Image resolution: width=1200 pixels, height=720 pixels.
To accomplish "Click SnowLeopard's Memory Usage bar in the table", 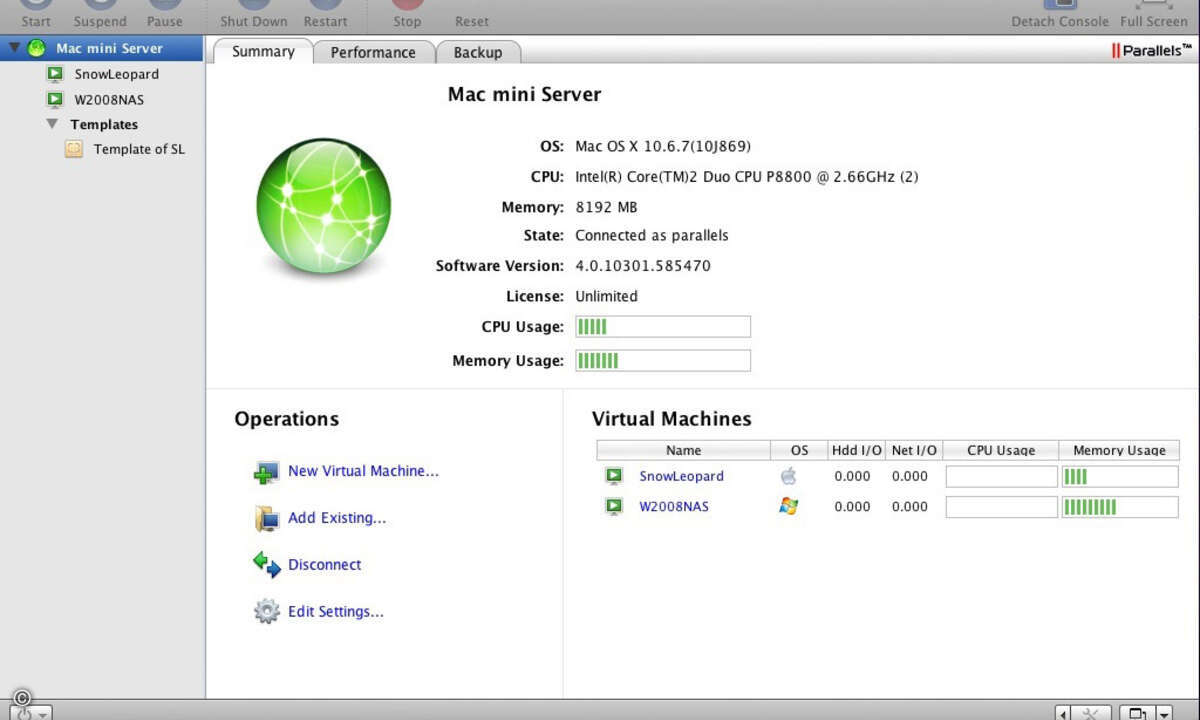I will pos(1119,477).
